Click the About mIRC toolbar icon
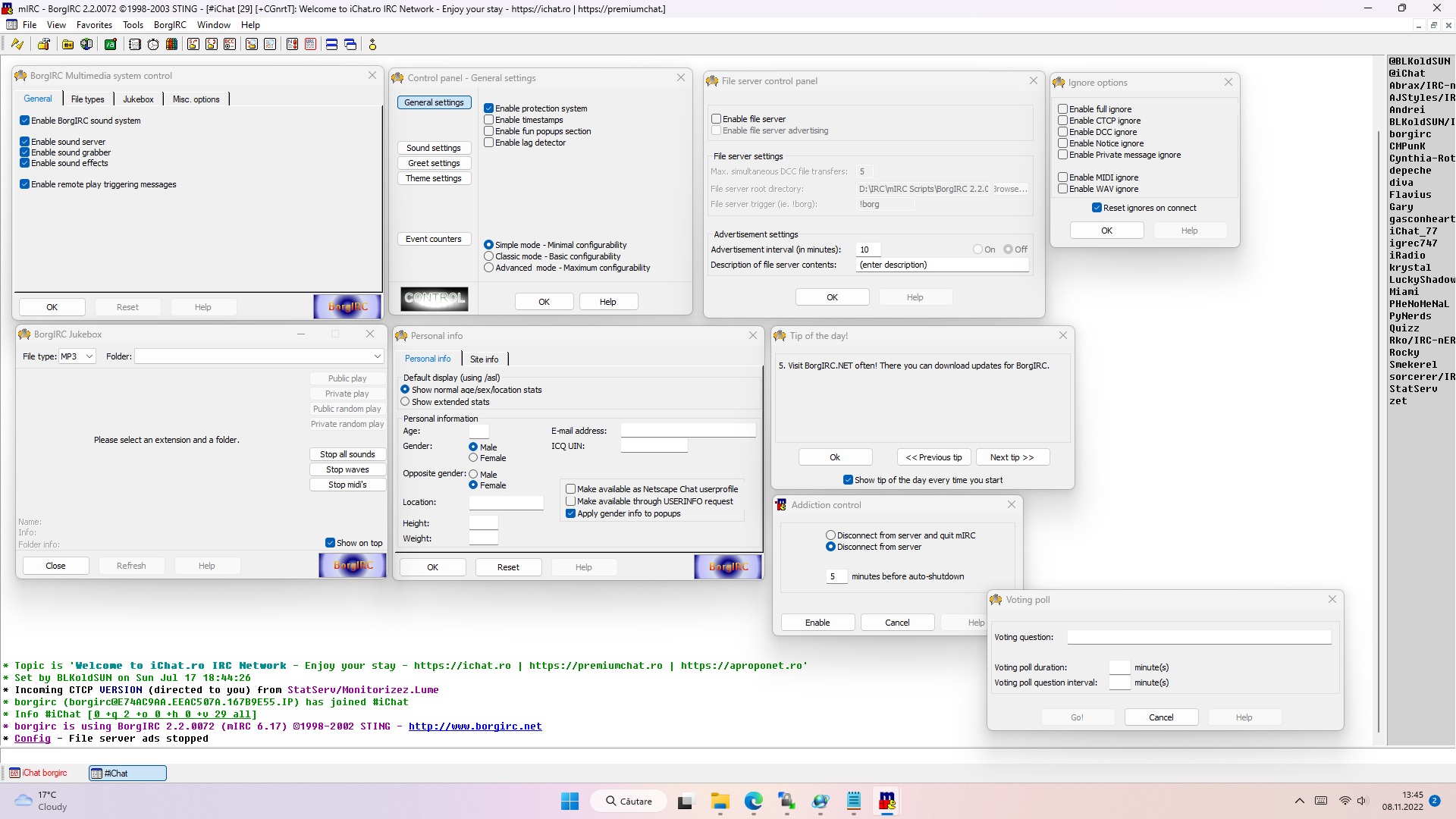 click(x=372, y=44)
